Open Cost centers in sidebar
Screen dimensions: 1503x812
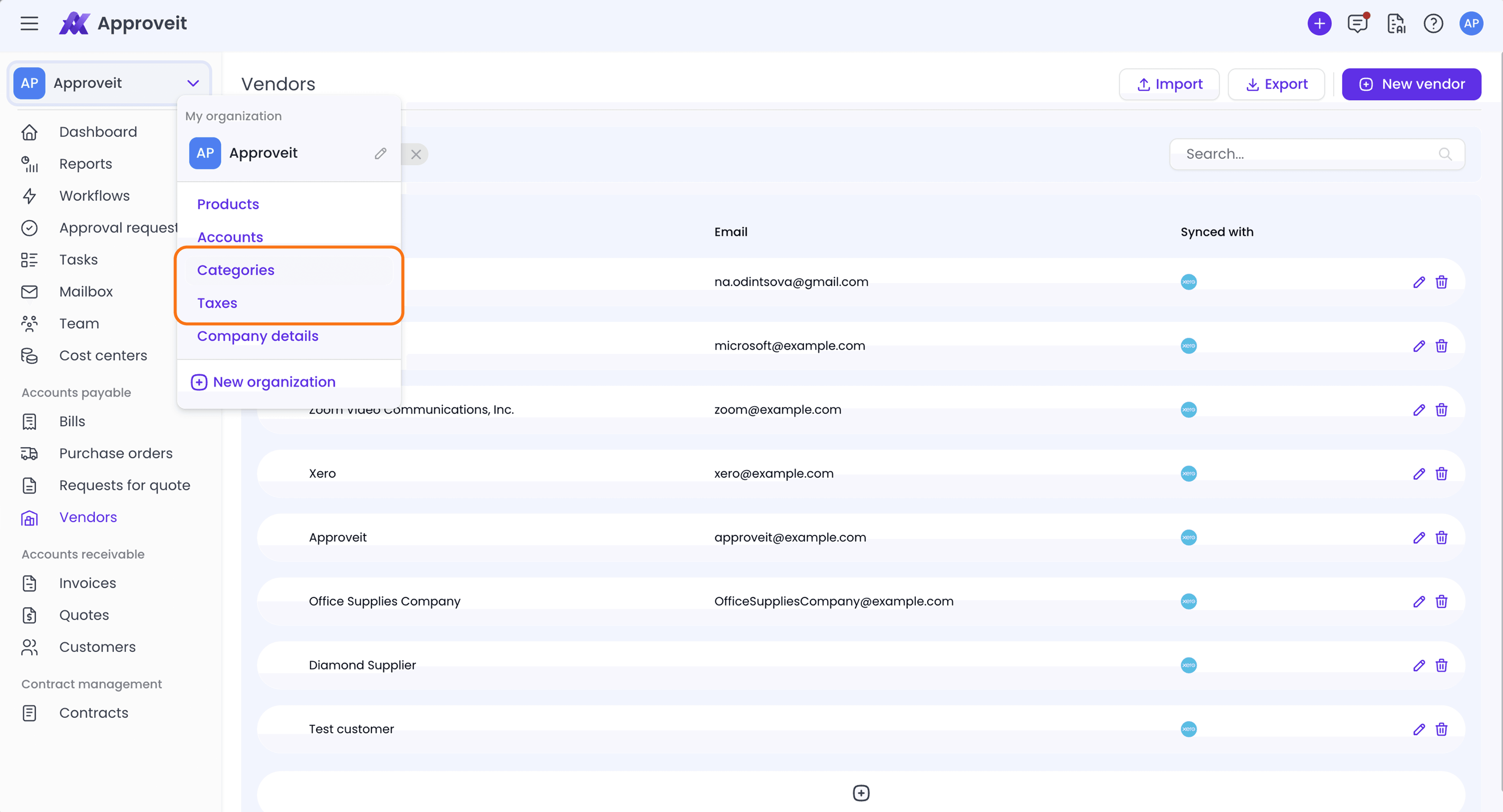[103, 356]
